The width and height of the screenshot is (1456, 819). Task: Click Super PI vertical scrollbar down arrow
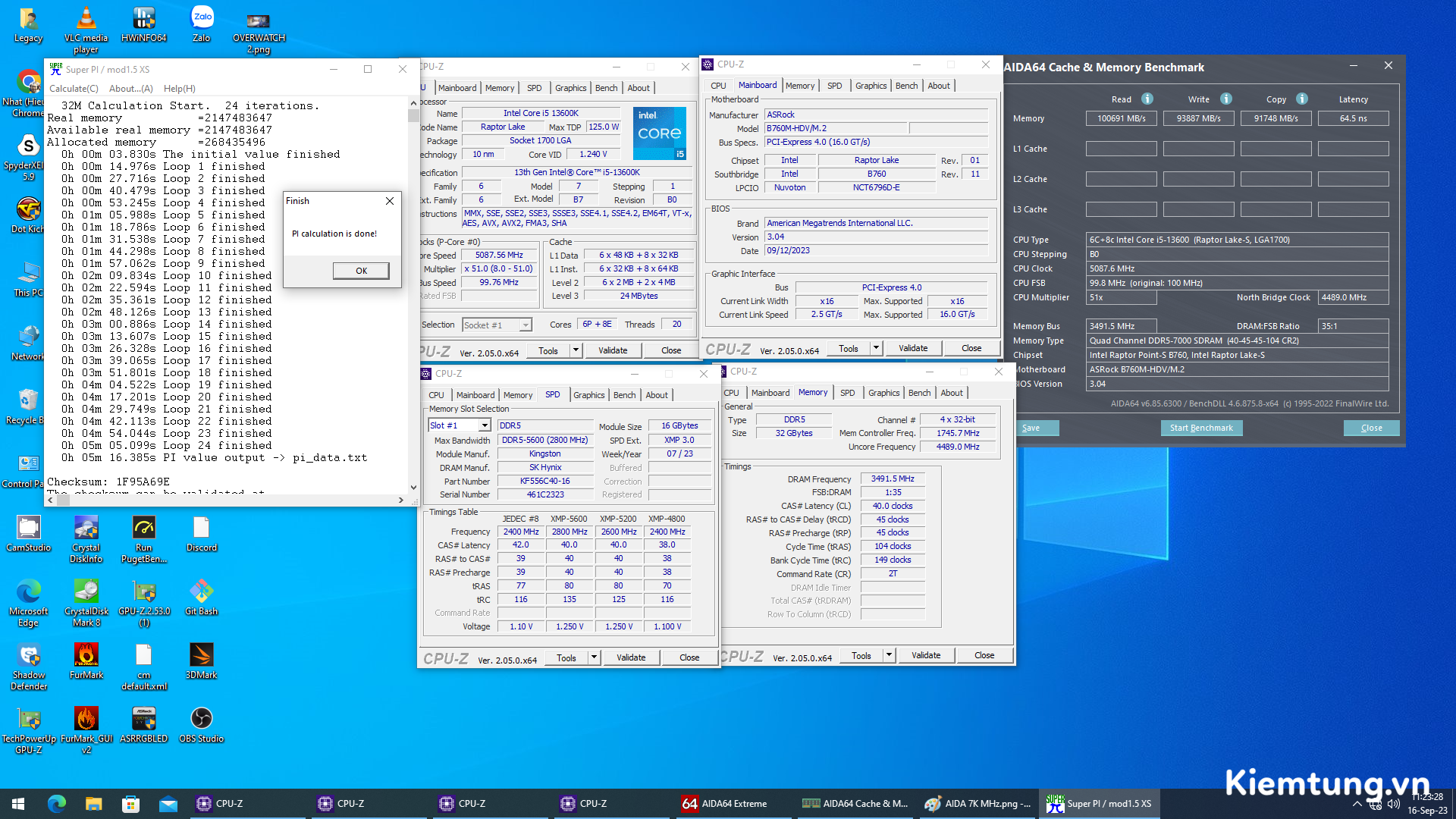point(413,488)
